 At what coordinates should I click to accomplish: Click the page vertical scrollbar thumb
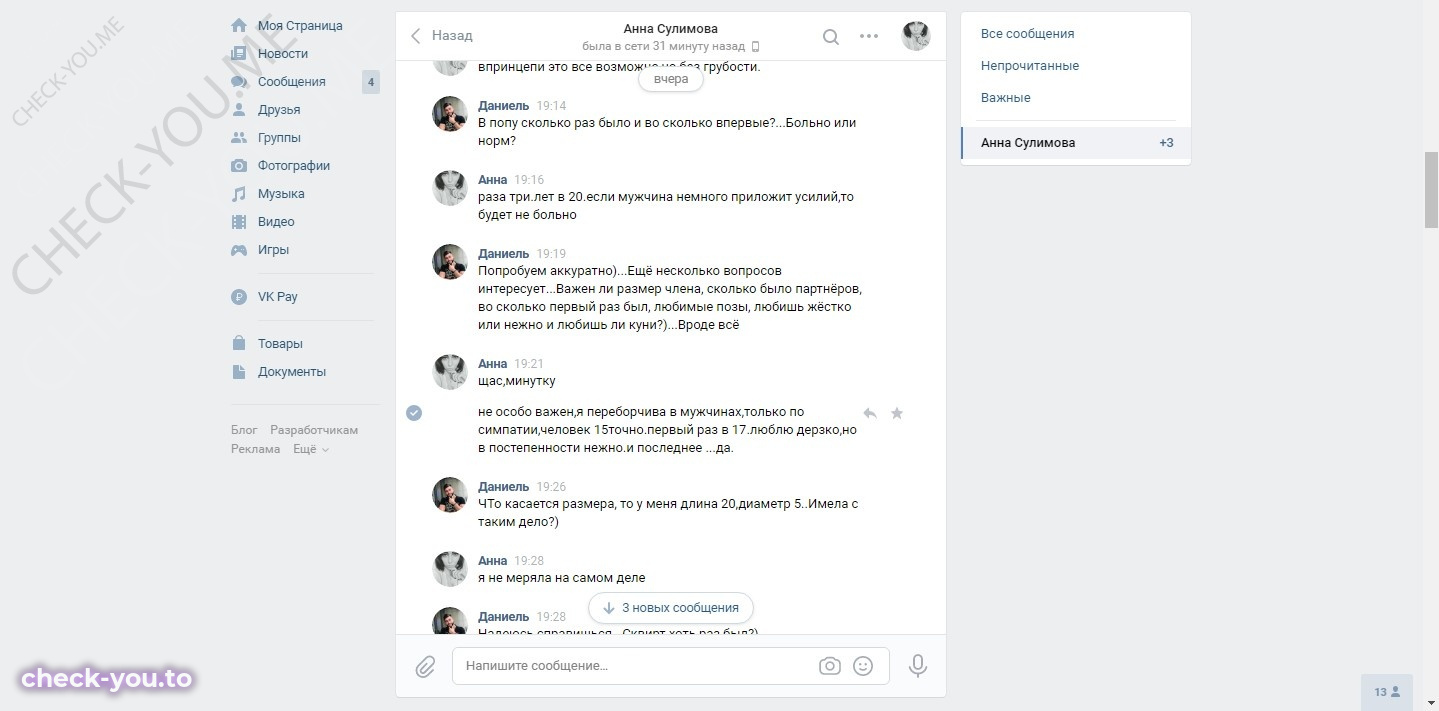click(1431, 190)
